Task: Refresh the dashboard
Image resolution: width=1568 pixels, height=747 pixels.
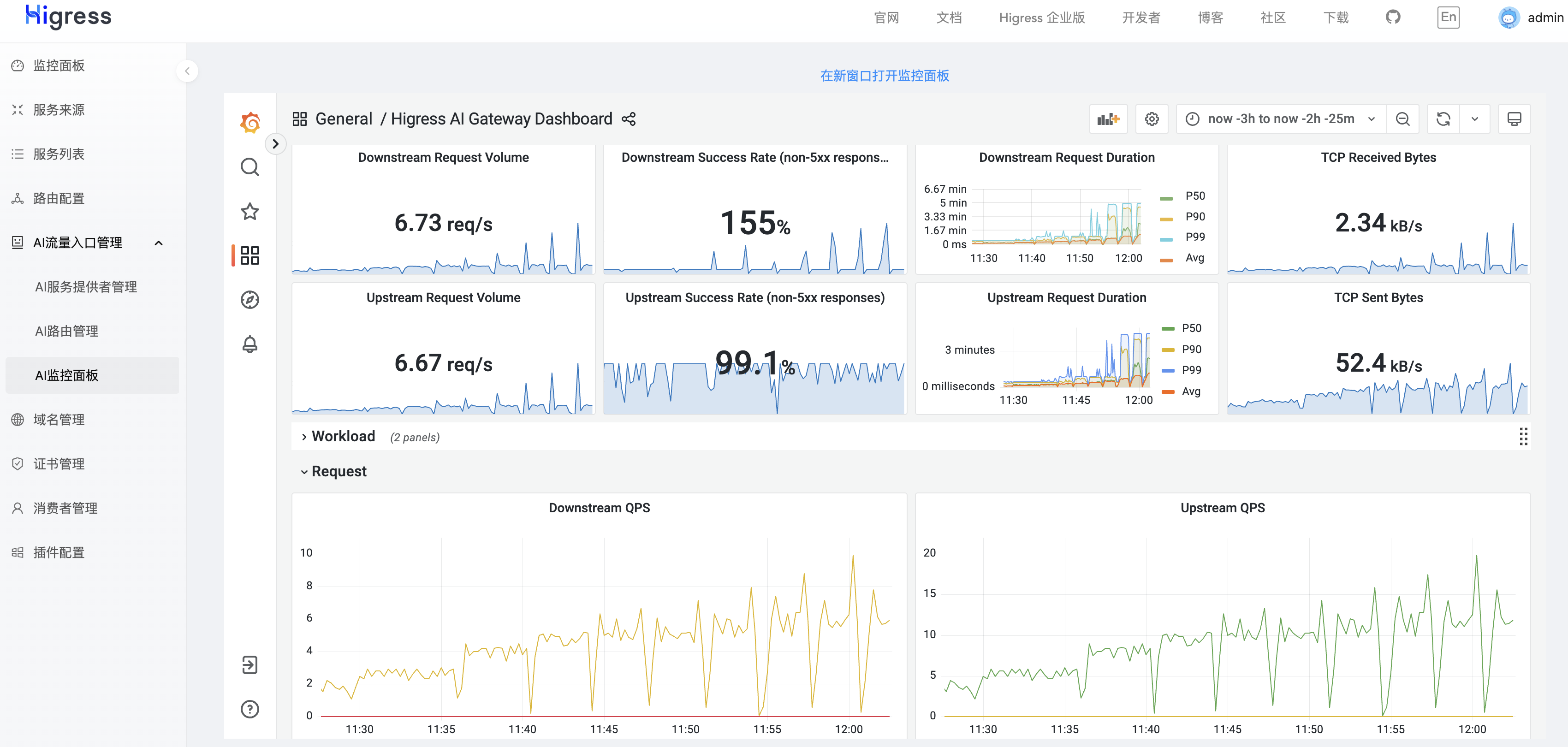Action: (1443, 119)
